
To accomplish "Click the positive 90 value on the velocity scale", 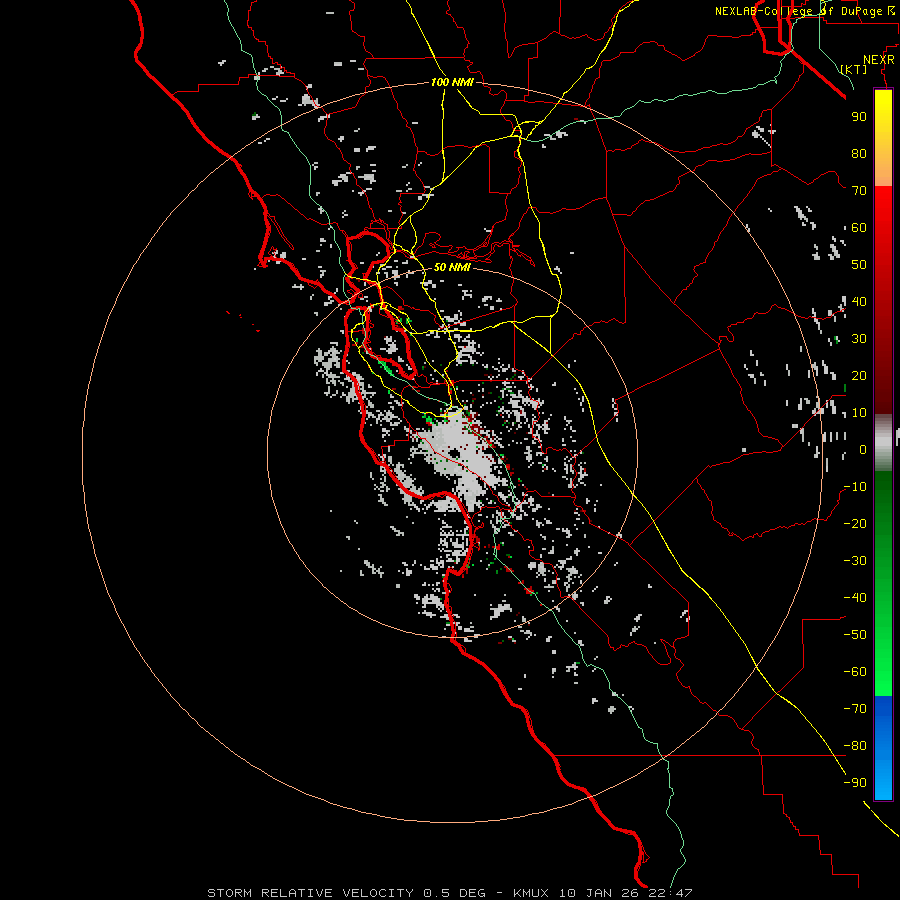I will point(859,117).
